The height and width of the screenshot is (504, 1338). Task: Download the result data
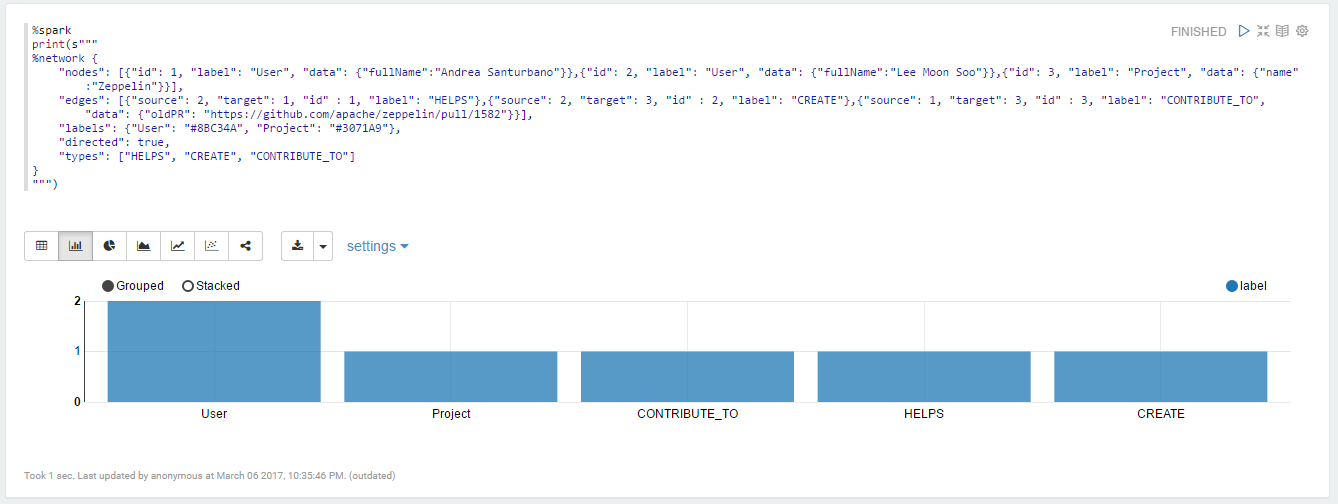tap(298, 246)
